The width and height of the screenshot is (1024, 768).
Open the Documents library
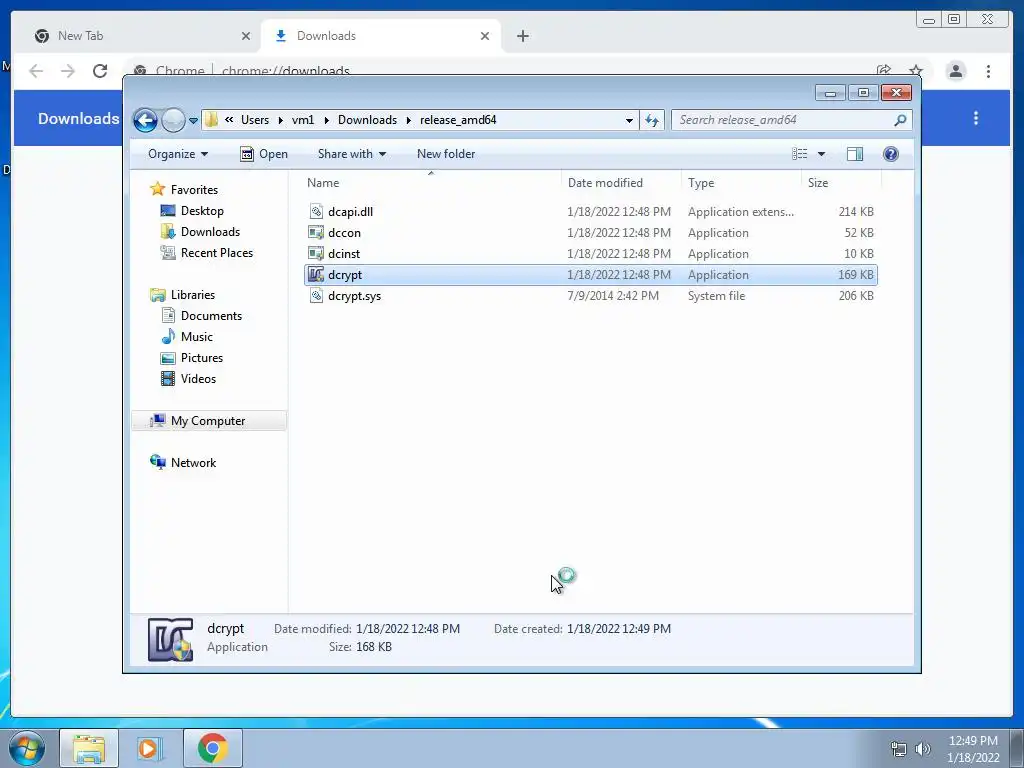(211, 315)
